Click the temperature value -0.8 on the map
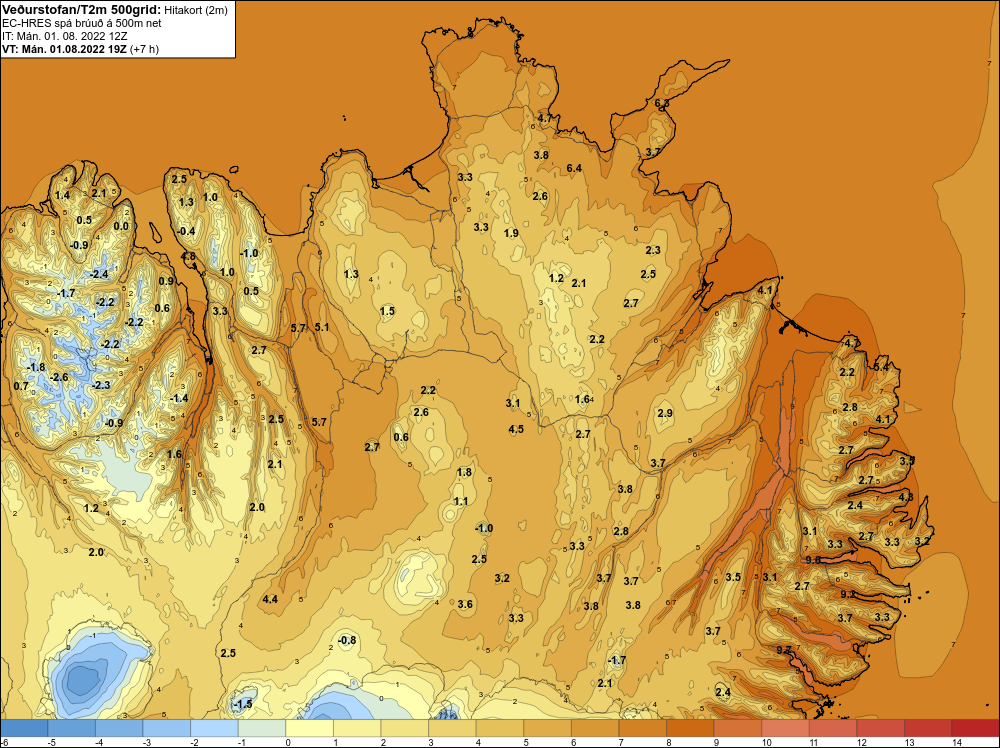Screen dimensions: 1000x748 pyautogui.click(x=346, y=640)
